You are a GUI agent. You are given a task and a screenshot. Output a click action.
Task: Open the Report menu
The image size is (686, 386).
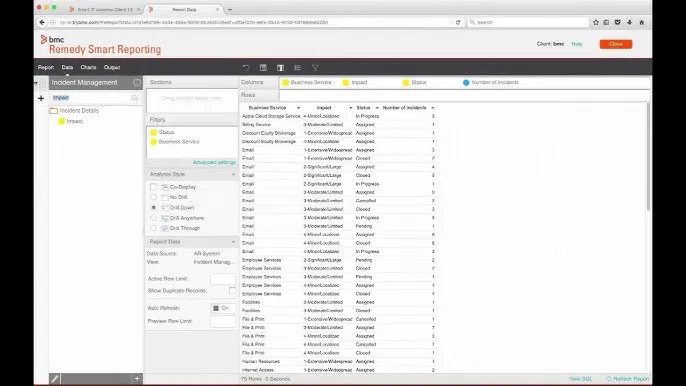pos(46,67)
